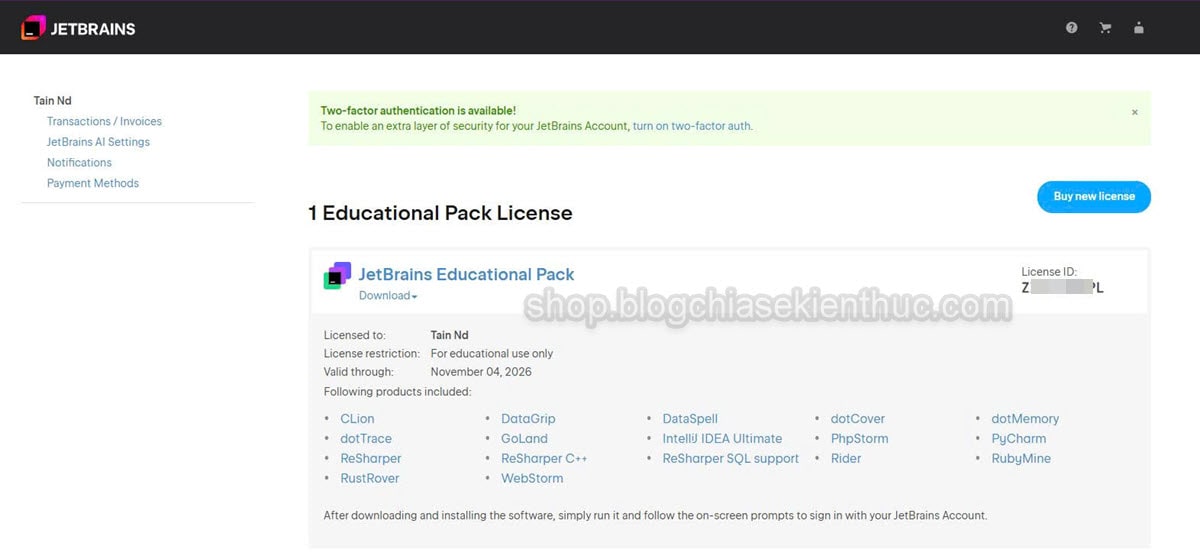Open the GoLand product link
The height and width of the screenshot is (559, 1200).
(524, 439)
